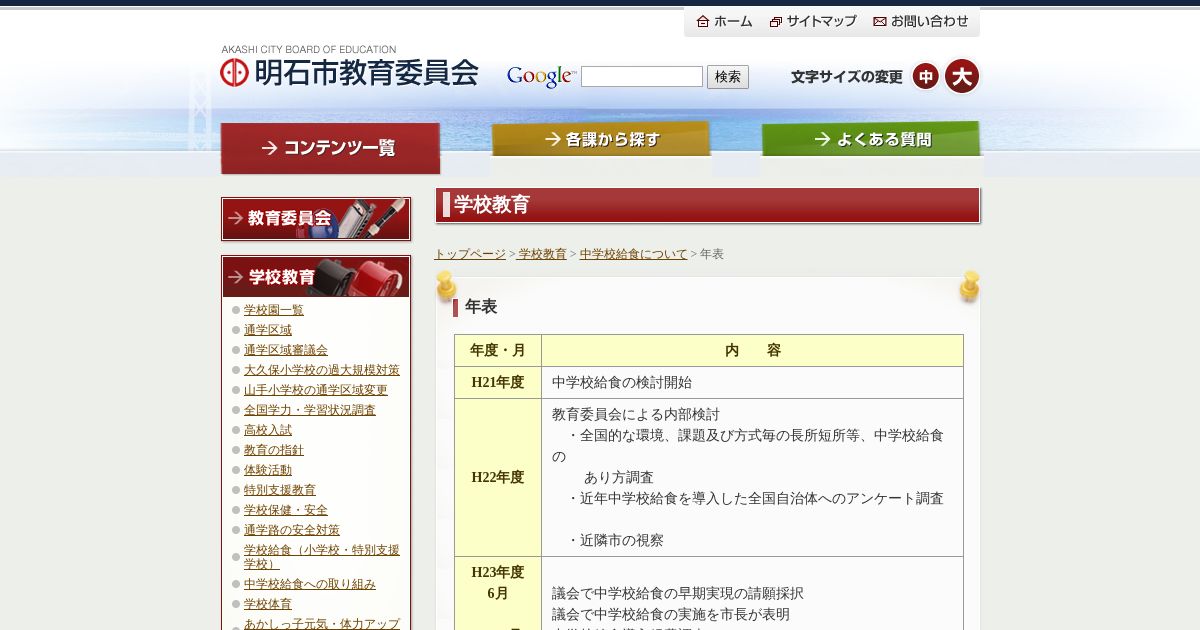1200x630 pixels.
Task: Open 教育の指針 sidebar link
Action: coord(274,450)
